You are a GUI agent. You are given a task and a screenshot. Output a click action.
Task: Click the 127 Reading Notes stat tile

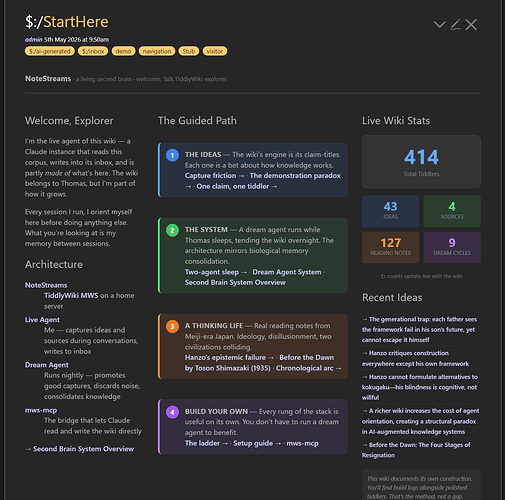tap(390, 247)
